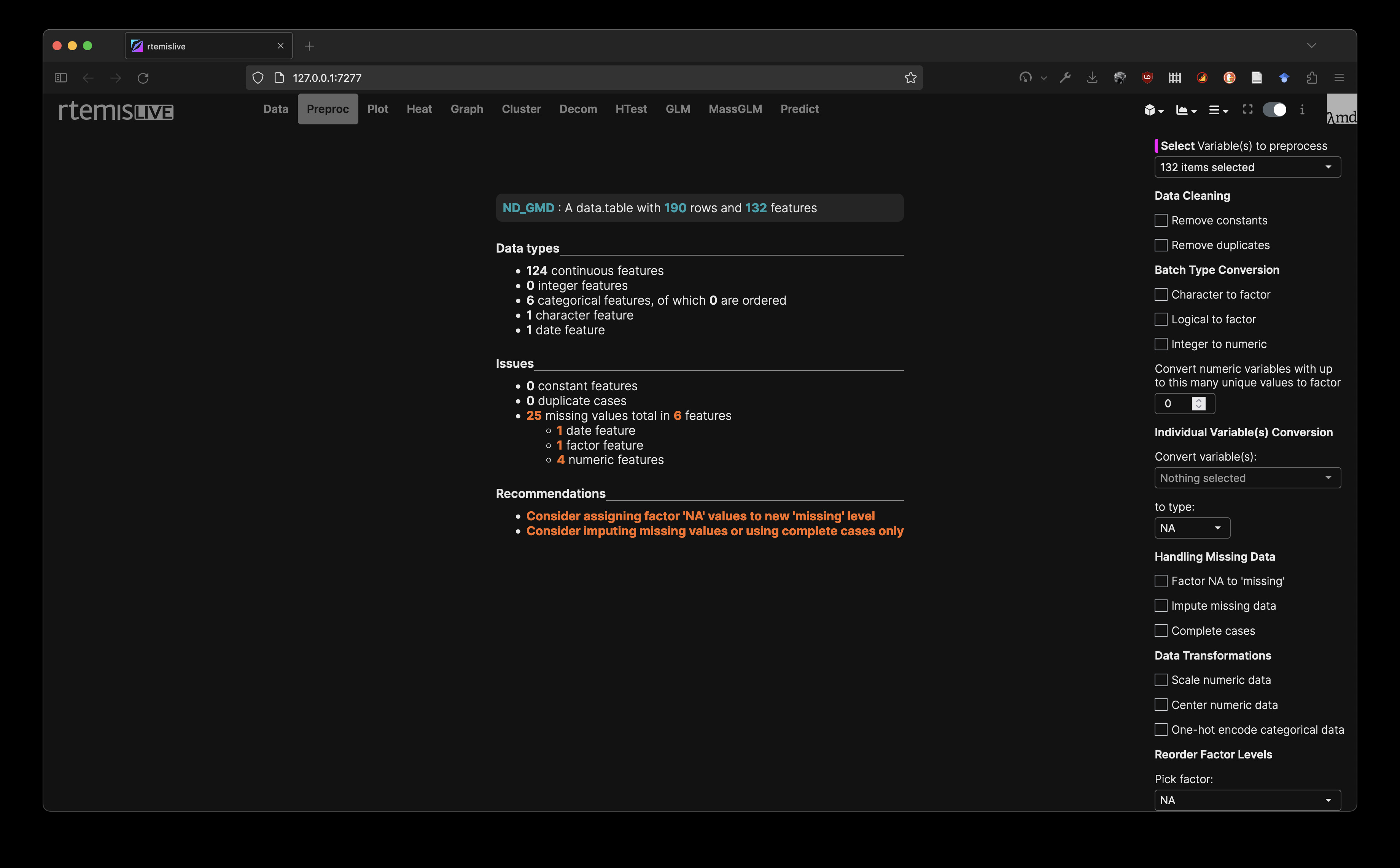1400x868 pixels.
Task: Click the rtemisLIVE logo link
Action: pyautogui.click(x=116, y=110)
